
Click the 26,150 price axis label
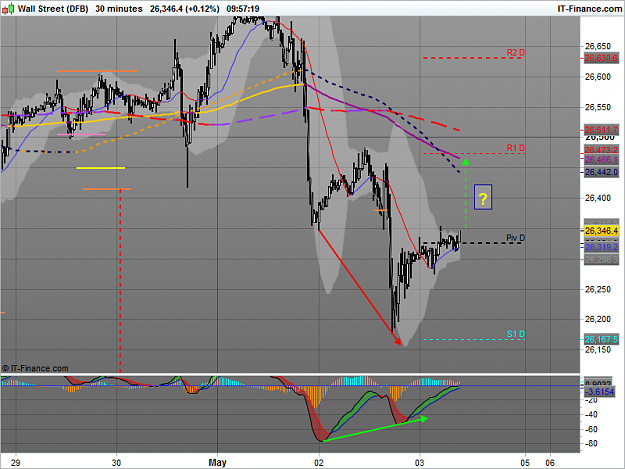click(597, 349)
